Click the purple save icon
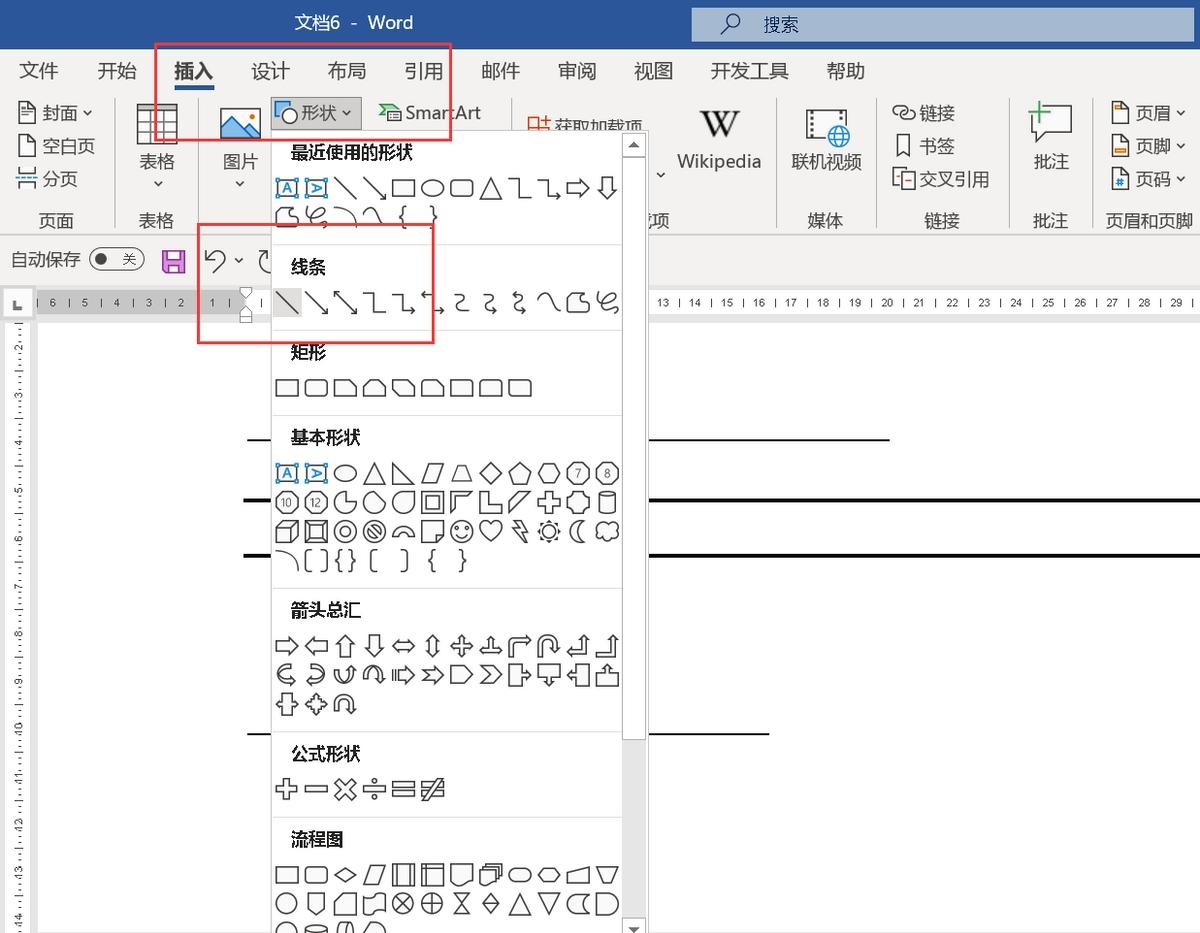The height and width of the screenshot is (933, 1200). [174, 261]
